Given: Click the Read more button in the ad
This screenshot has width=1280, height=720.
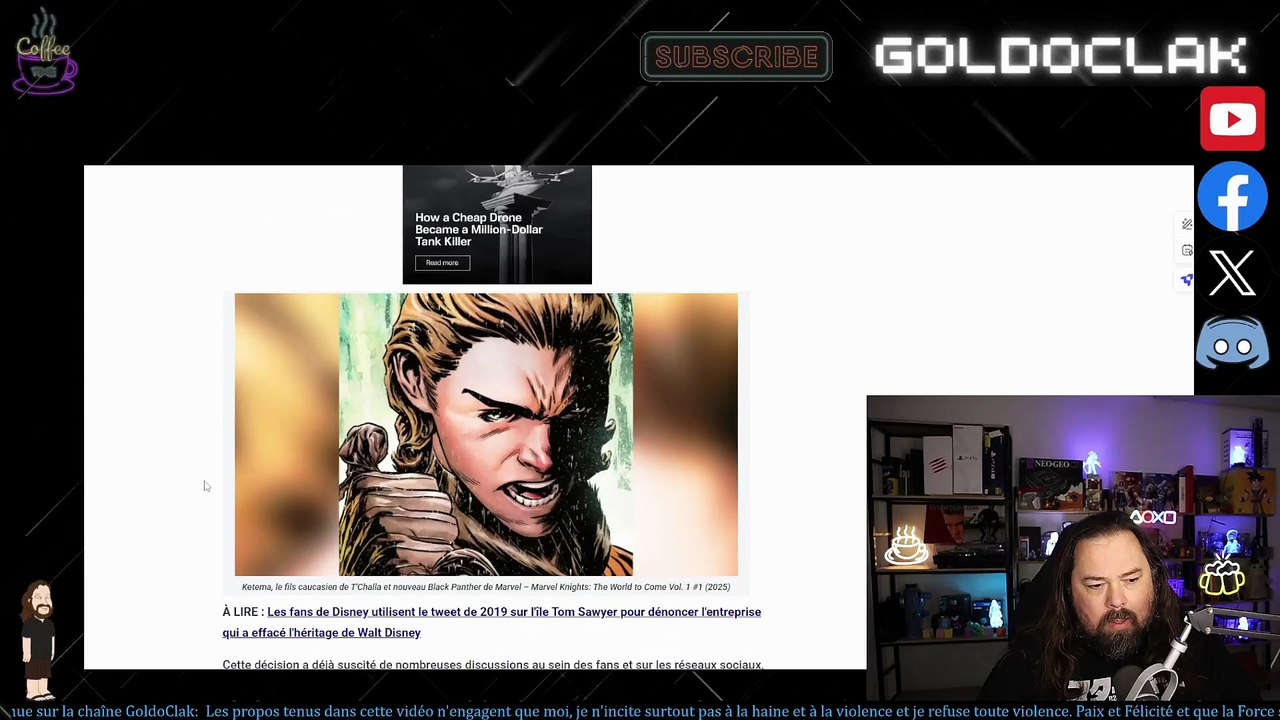Looking at the screenshot, I should tap(442, 263).
